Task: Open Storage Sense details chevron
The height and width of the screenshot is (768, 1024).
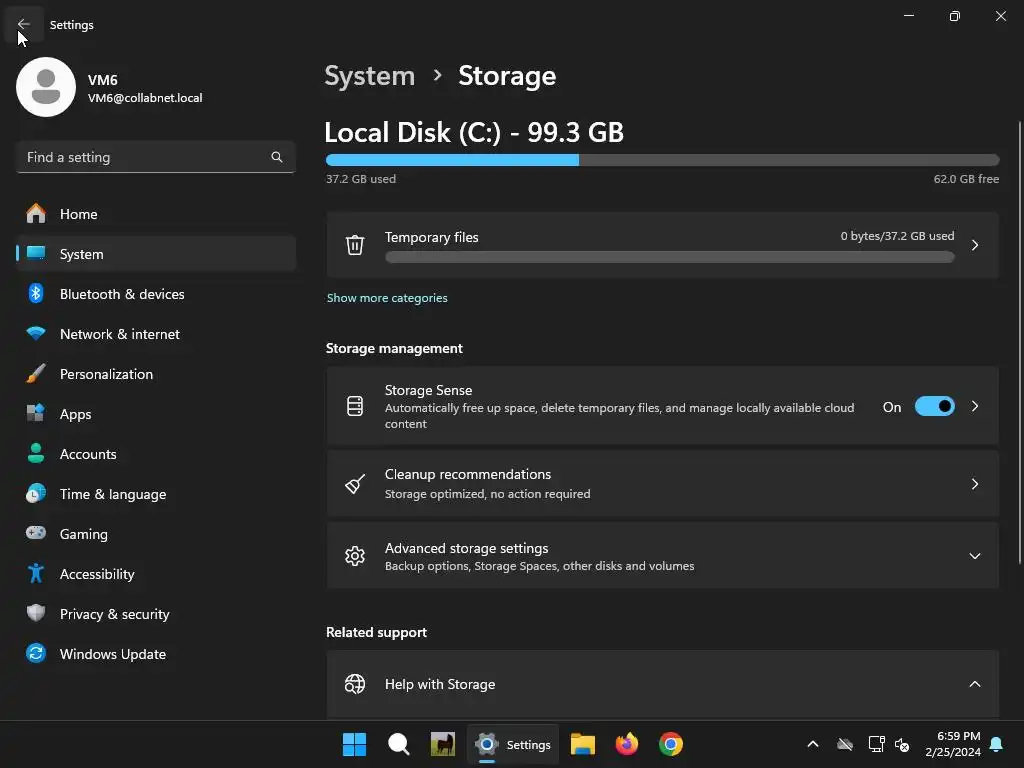Action: tap(975, 407)
